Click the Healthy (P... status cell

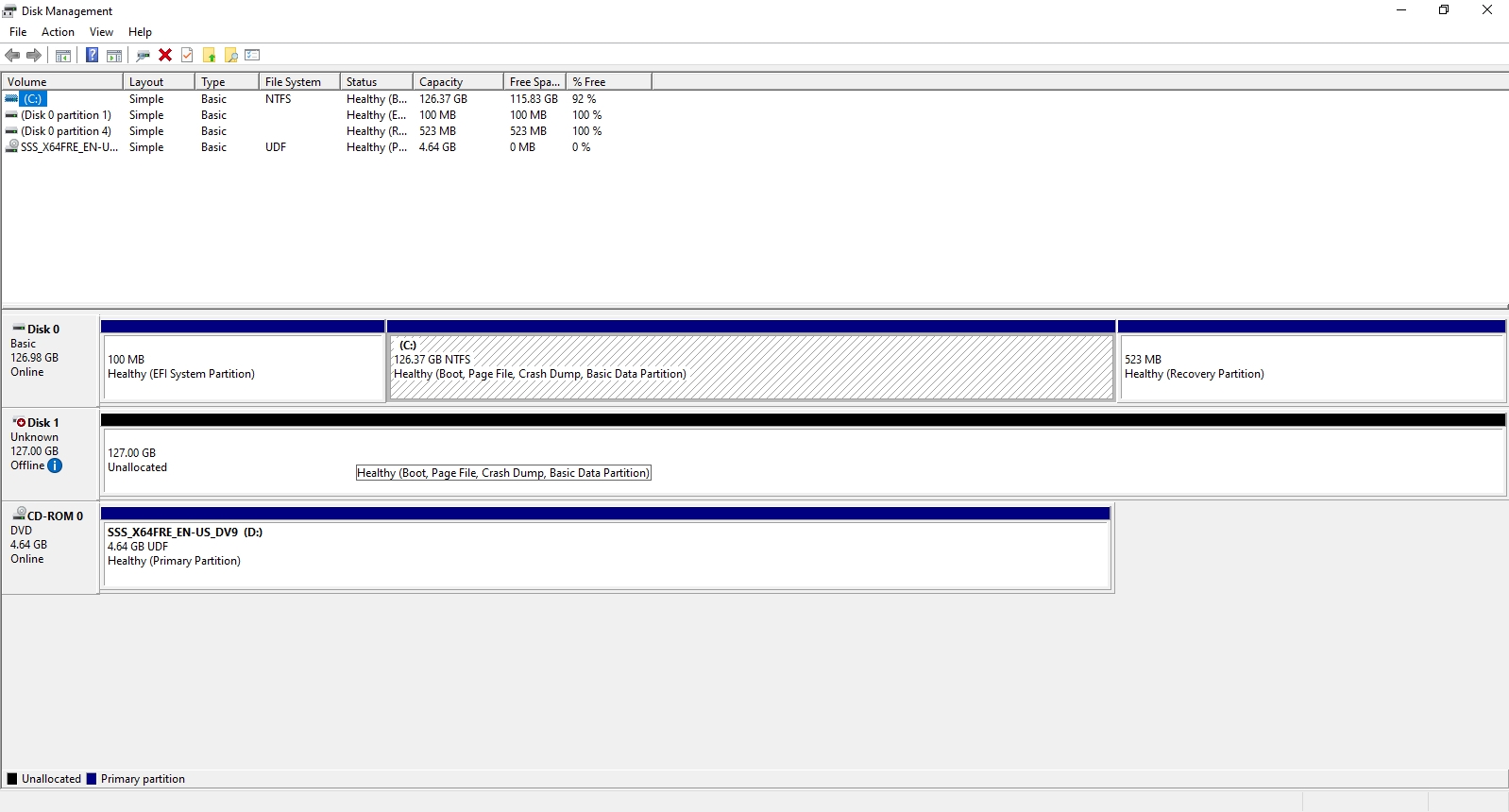pyautogui.click(x=377, y=147)
